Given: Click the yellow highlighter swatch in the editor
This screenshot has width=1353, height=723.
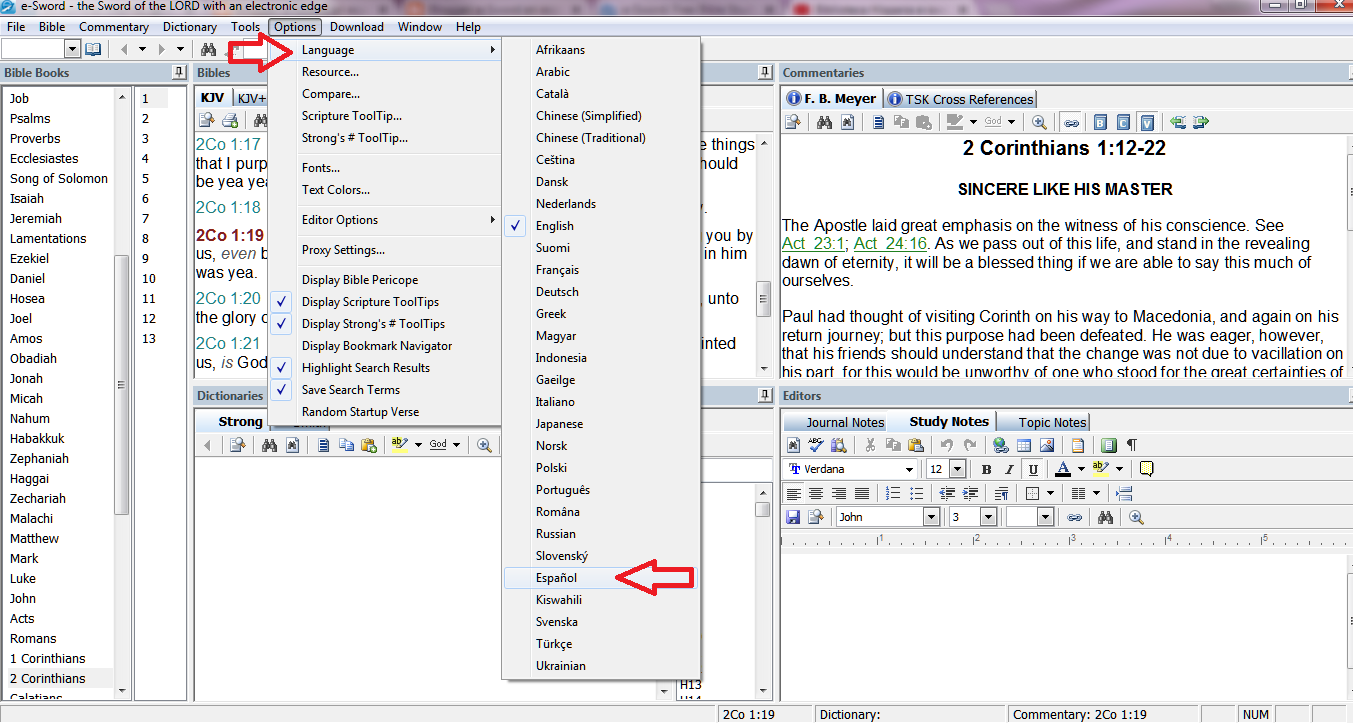Looking at the screenshot, I should tap(1101, 469).
